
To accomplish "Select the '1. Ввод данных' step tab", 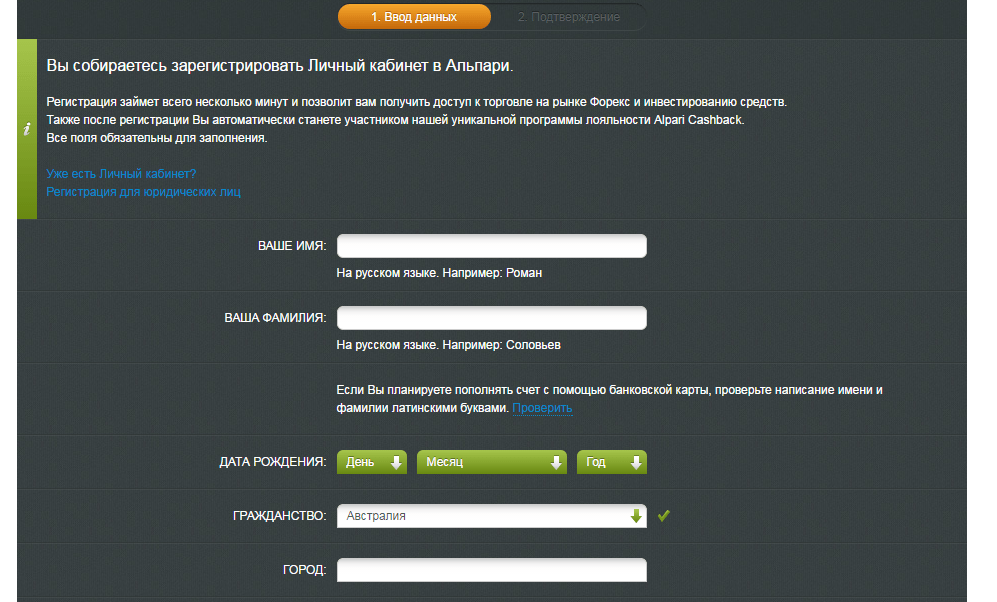I will (x=414, y=17).
